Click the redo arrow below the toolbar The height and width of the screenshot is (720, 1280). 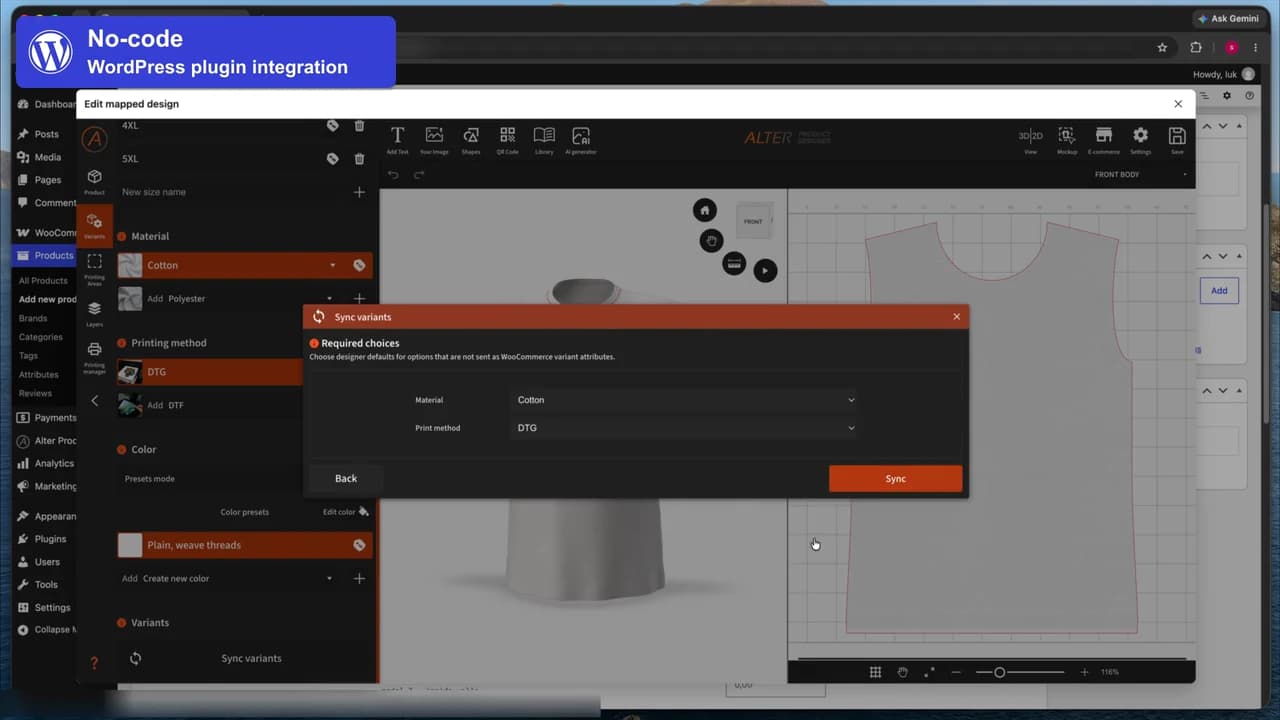tap(419, 175)
